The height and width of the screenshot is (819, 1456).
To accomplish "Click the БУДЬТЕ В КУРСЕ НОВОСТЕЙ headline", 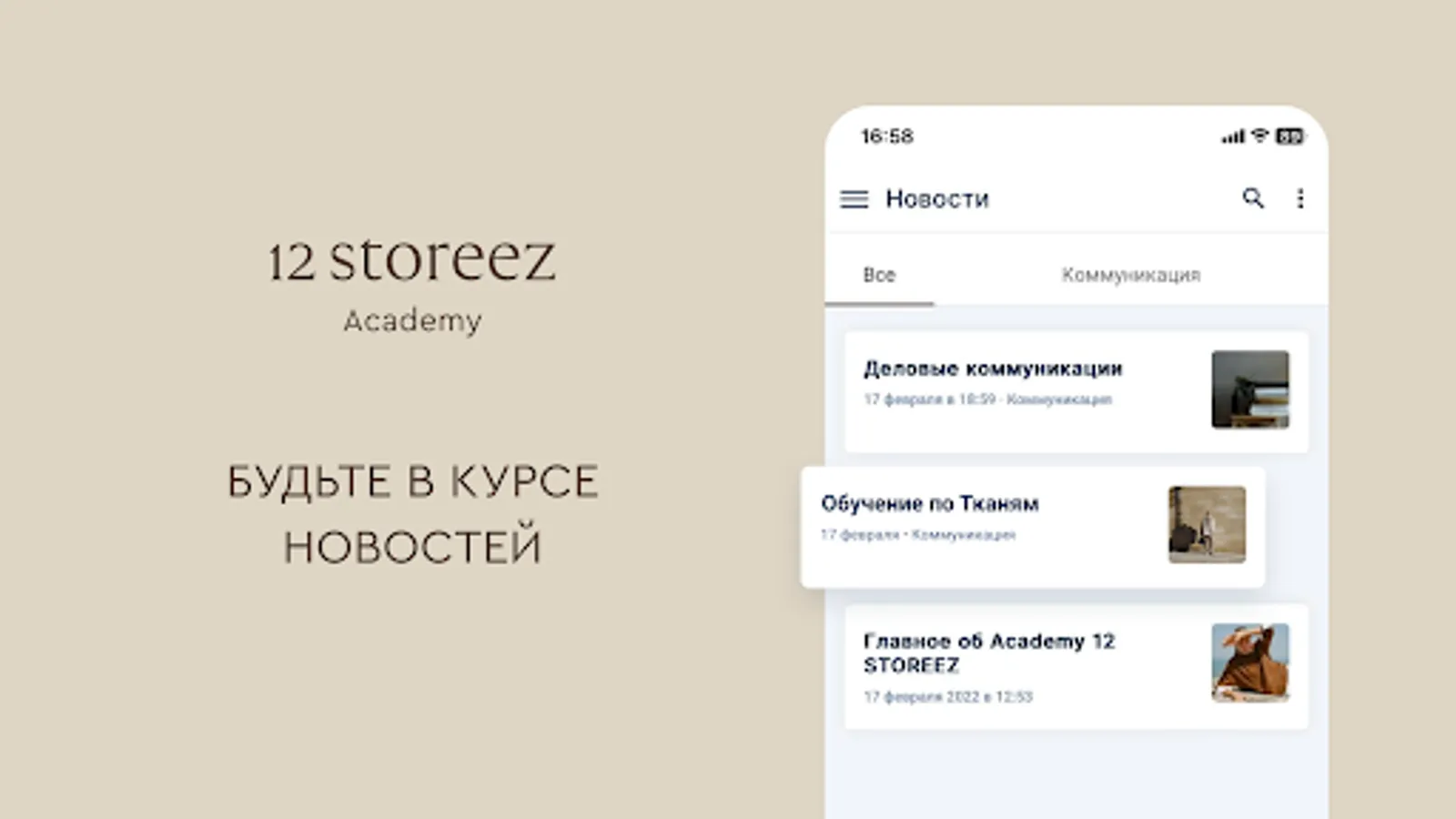I will pos(412,514).
